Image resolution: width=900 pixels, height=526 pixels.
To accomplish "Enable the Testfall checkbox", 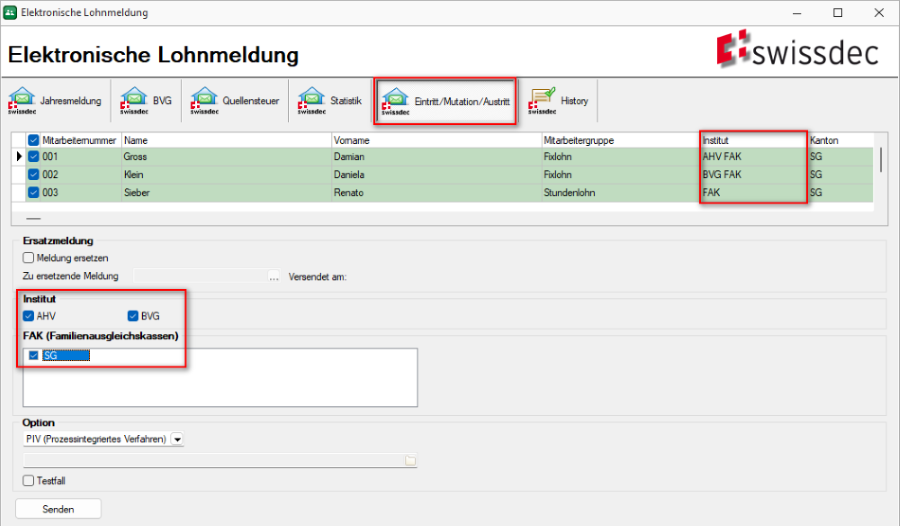I will 28,481.
